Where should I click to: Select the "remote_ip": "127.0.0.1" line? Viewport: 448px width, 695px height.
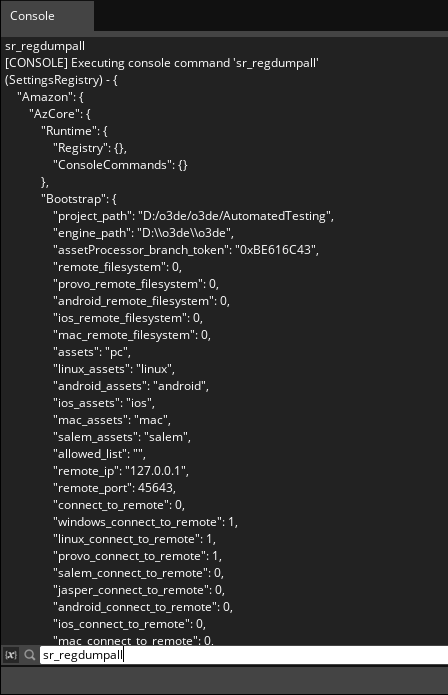click(x=121, y=471)
